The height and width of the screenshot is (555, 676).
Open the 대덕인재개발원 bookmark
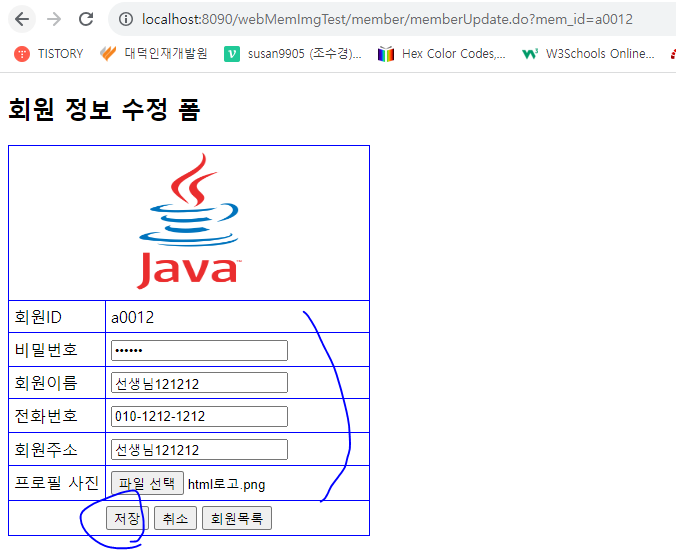[154, 53]
